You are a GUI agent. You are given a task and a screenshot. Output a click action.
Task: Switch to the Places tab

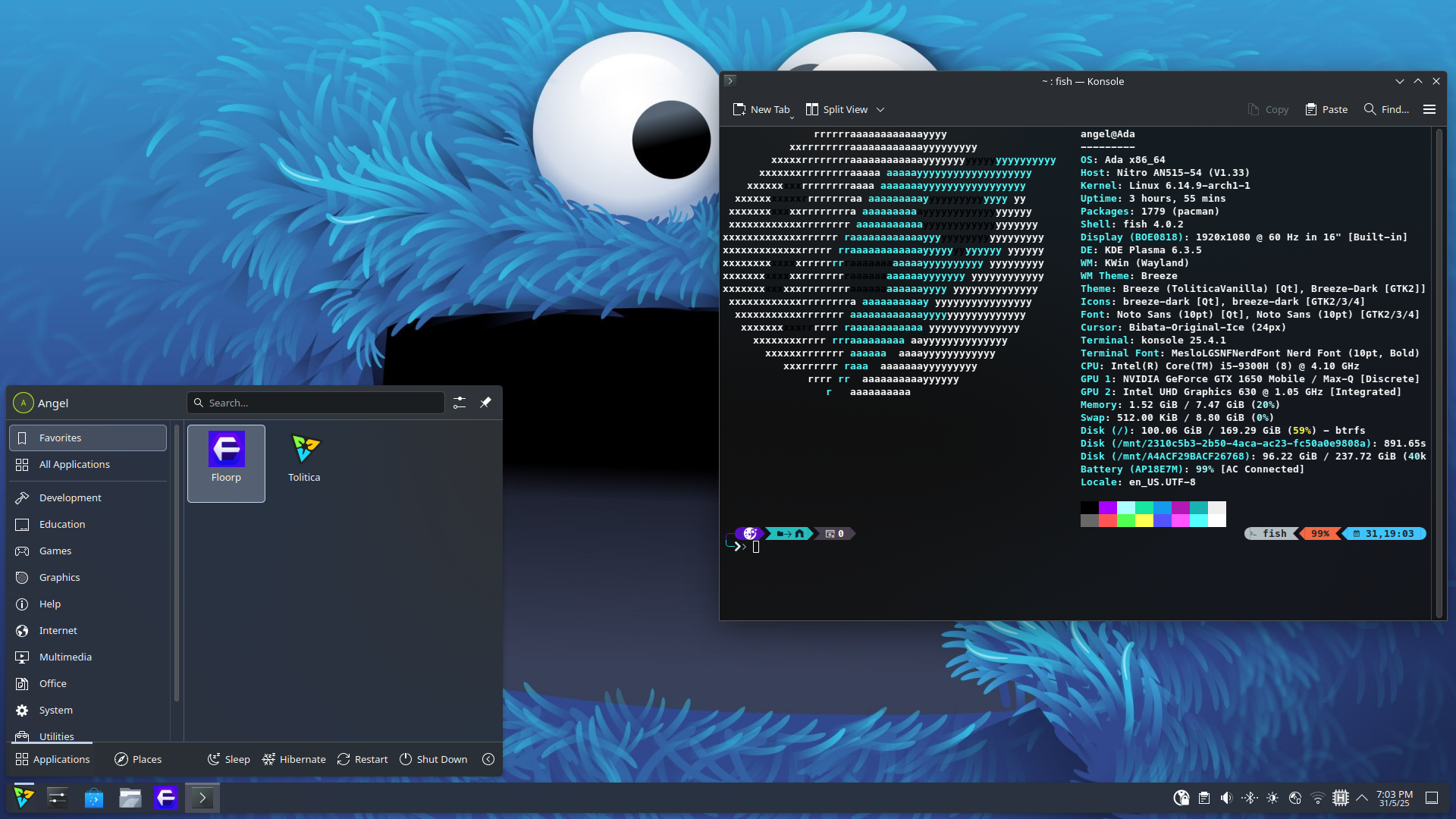[138, 759]
